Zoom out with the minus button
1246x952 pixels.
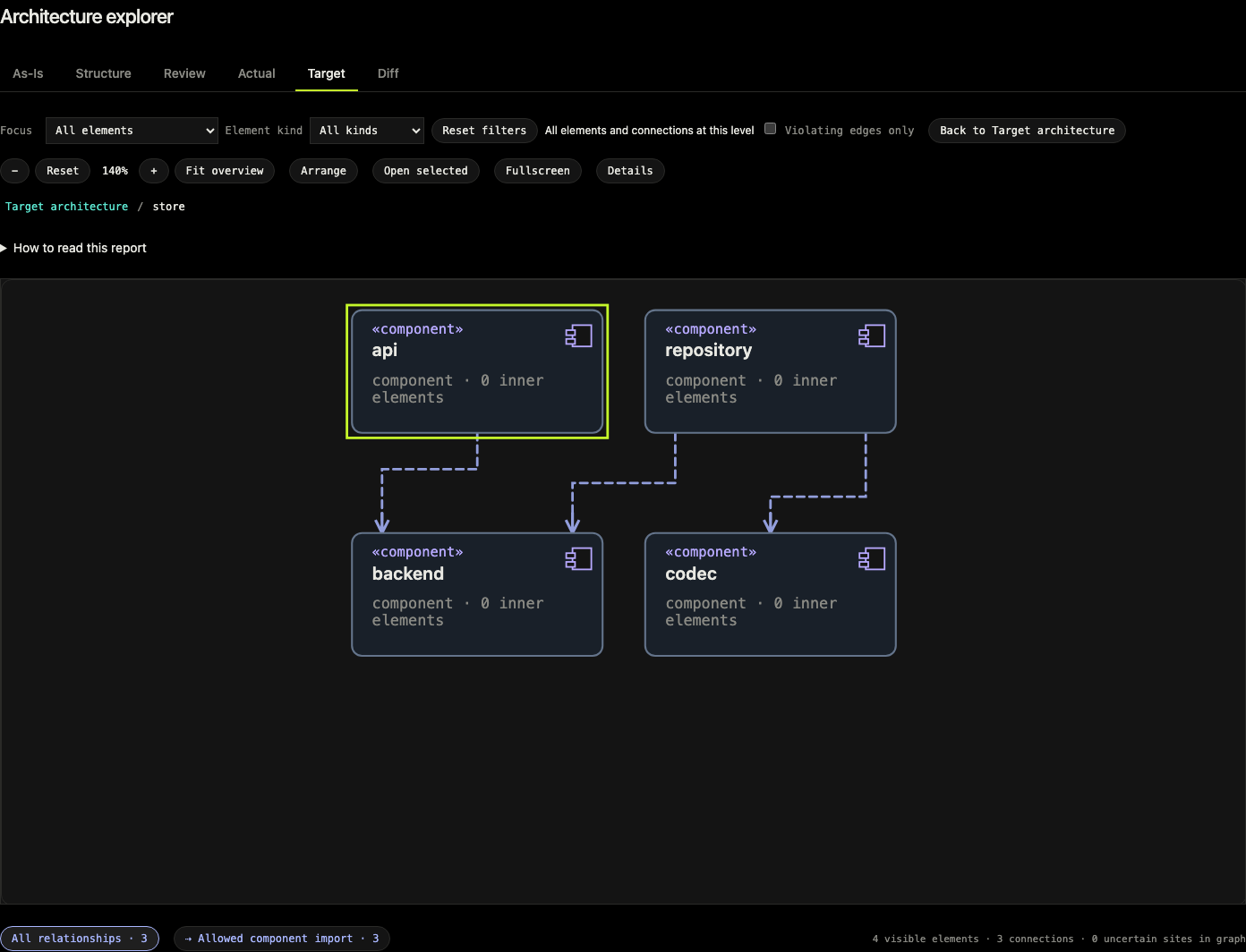[x=14, y=171]
